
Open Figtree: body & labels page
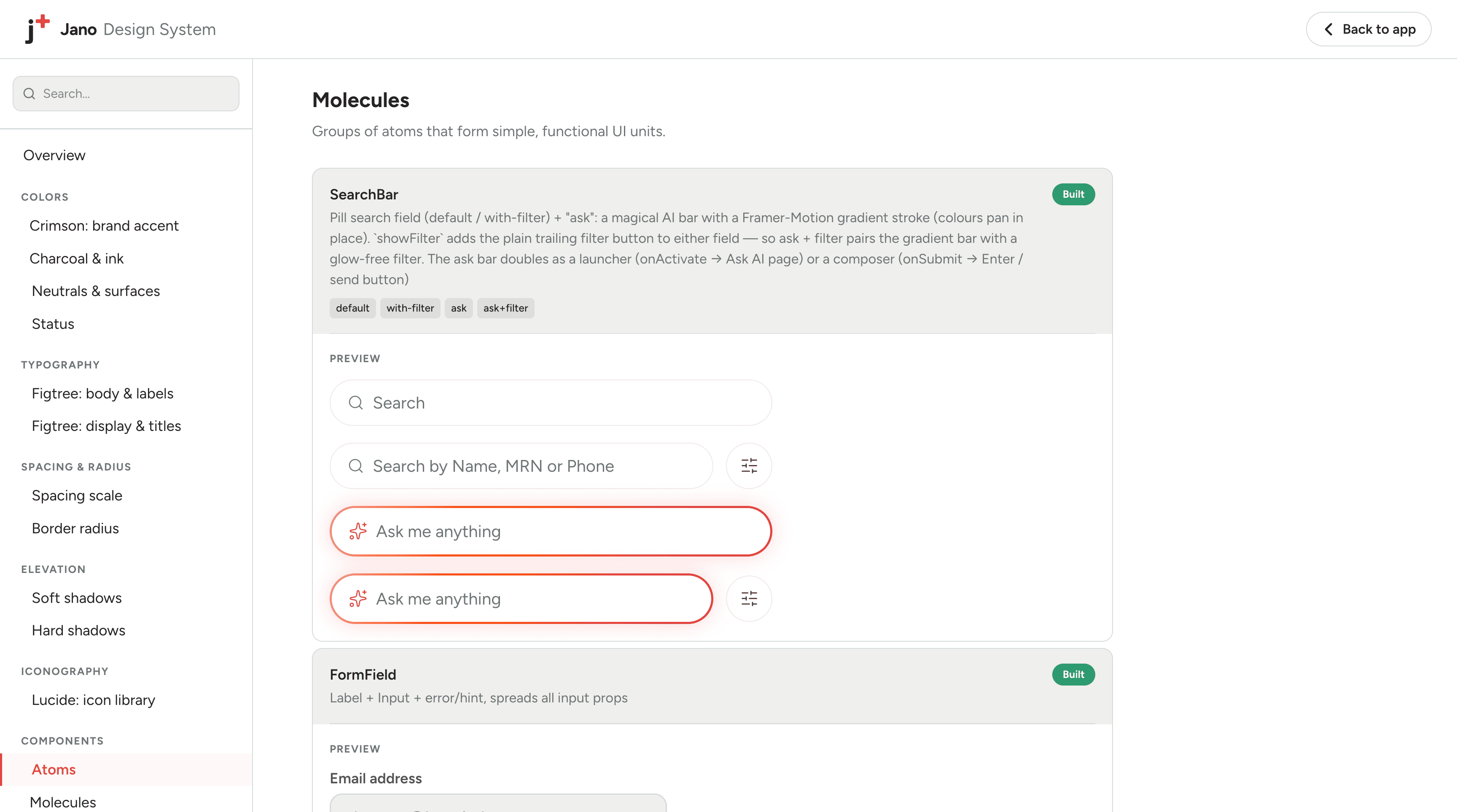[102, 393]
